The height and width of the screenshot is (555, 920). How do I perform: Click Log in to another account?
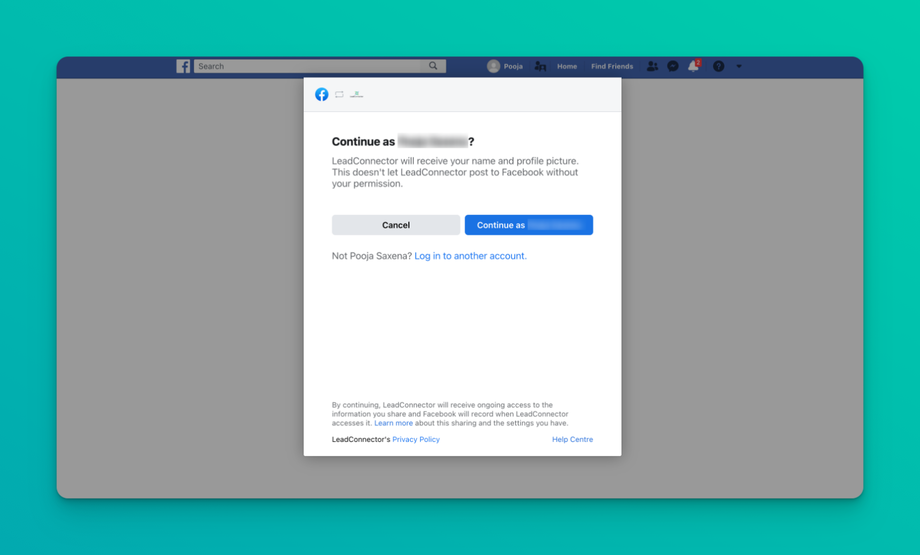point(471,256)
